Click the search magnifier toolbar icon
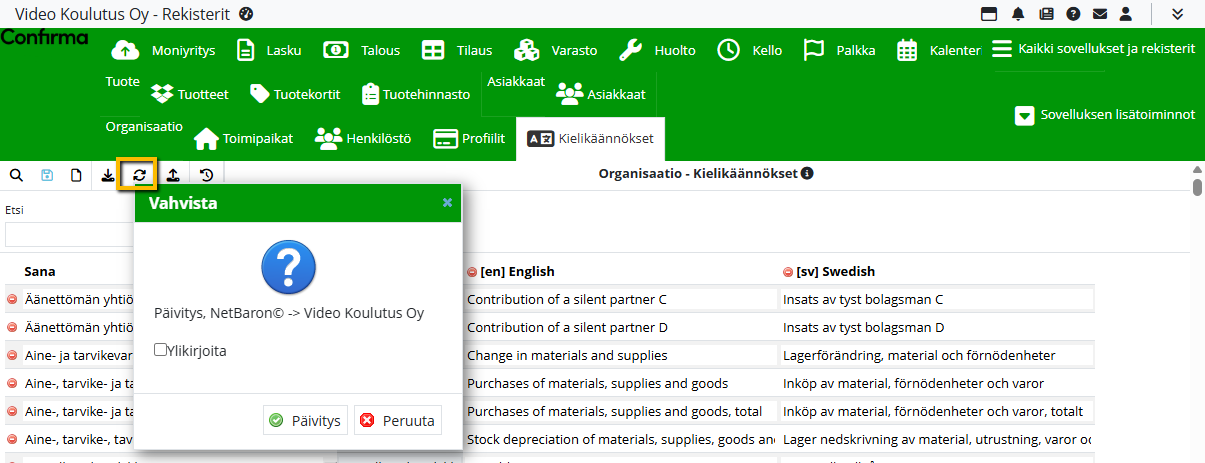The image size is (1205, 463). 16,175
